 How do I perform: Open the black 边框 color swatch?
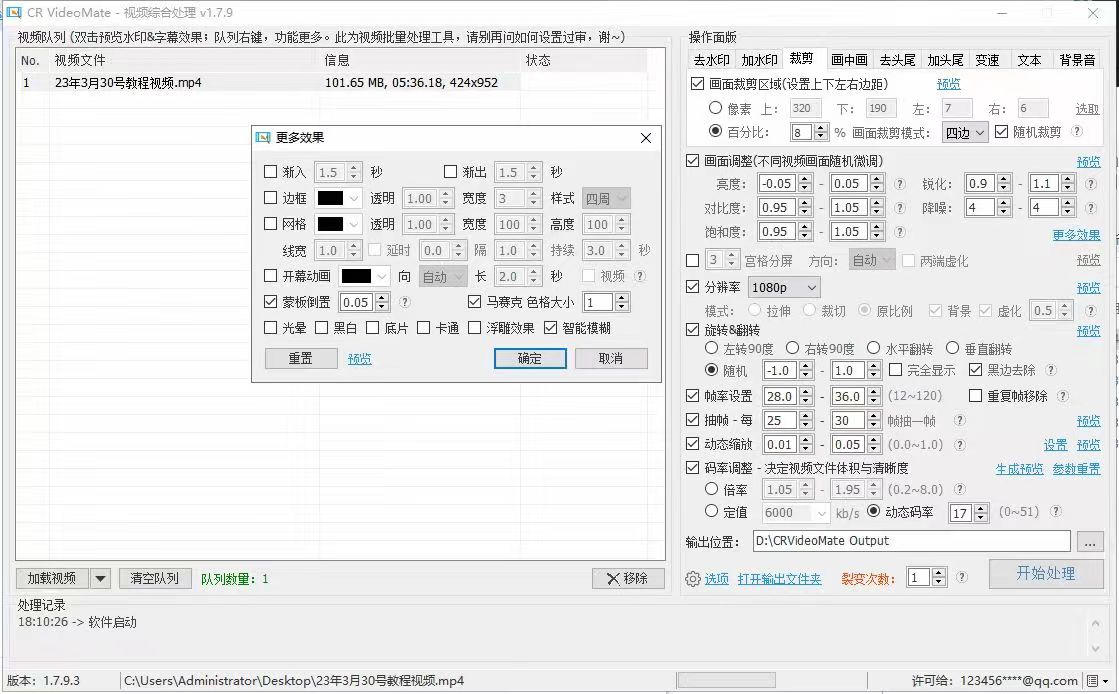pos(338,199)
